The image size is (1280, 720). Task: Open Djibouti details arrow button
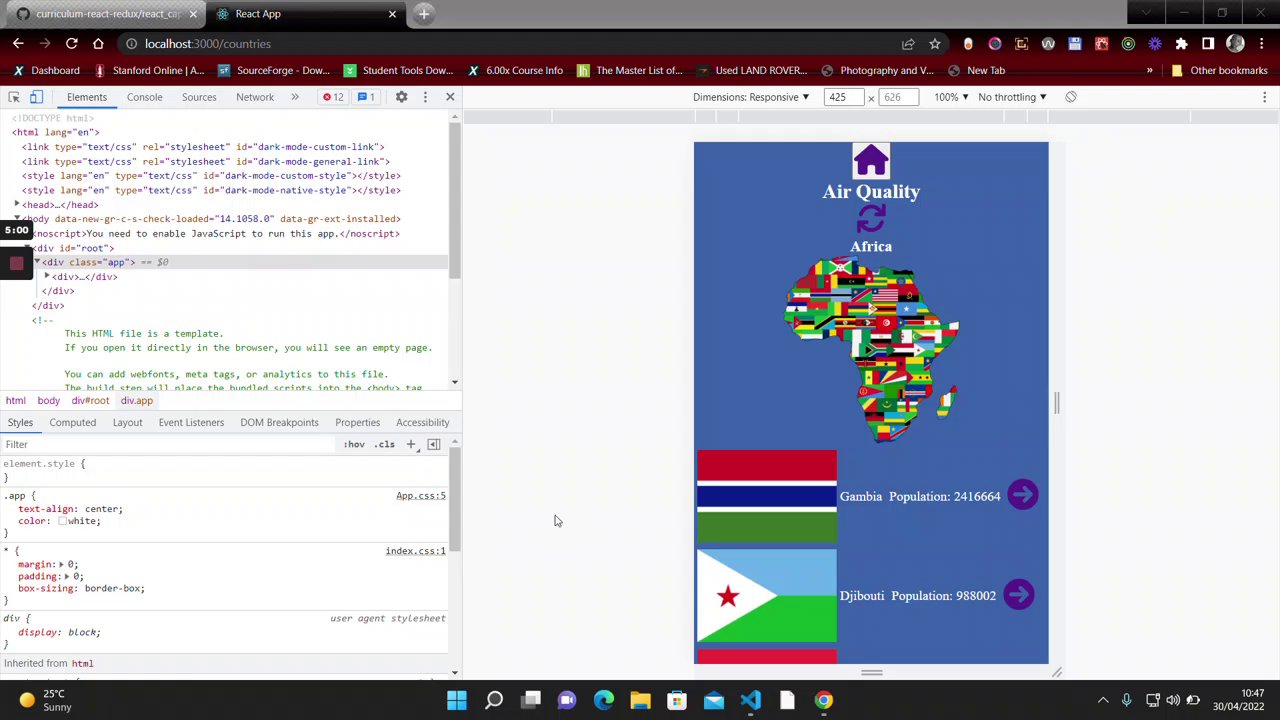click(x=1019, y=595)
